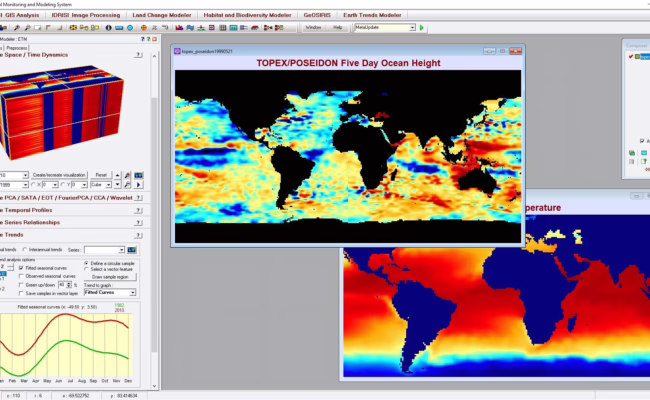Open help for Trends panel
Screen dimensions: 650x400
click(138, 235)
